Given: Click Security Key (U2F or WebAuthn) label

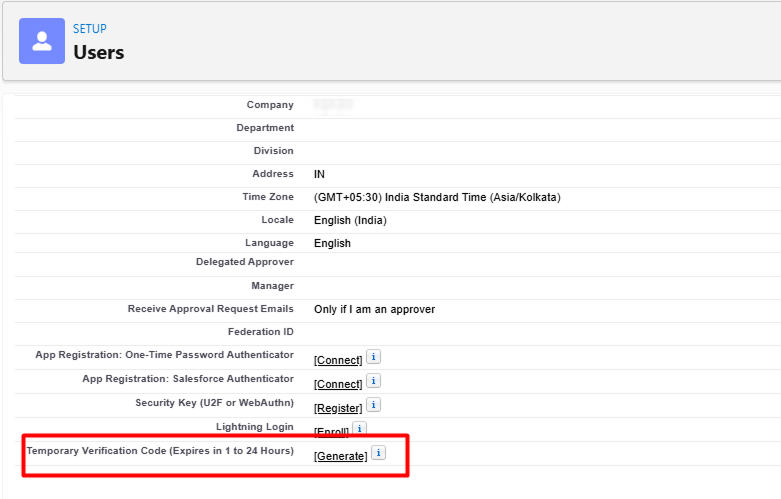Looking at the screenshot, I should 215,402.
